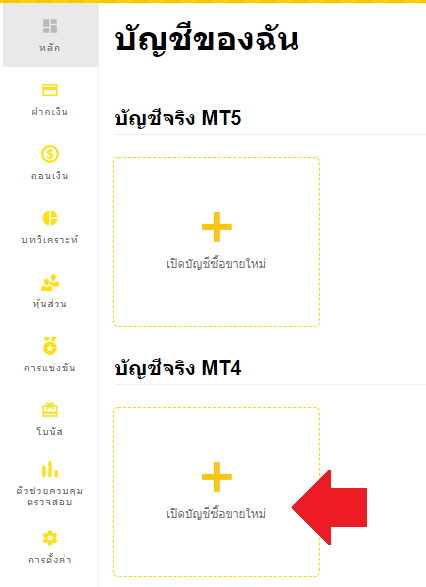This screenshot has height=587, width=426.
Task: Open the ตัวช่วยควบคุมตรวจสอบ bar chart icon
Action: click(50, 469)
